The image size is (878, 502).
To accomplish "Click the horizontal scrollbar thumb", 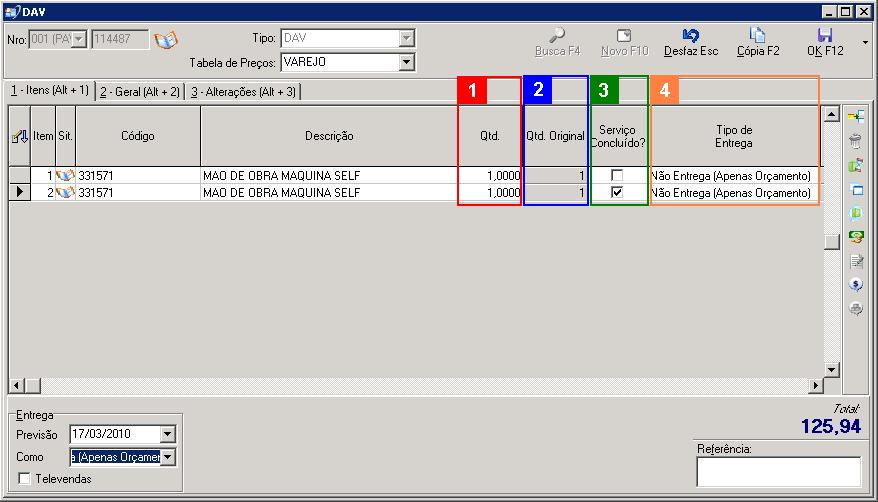I will coord(33,385).
